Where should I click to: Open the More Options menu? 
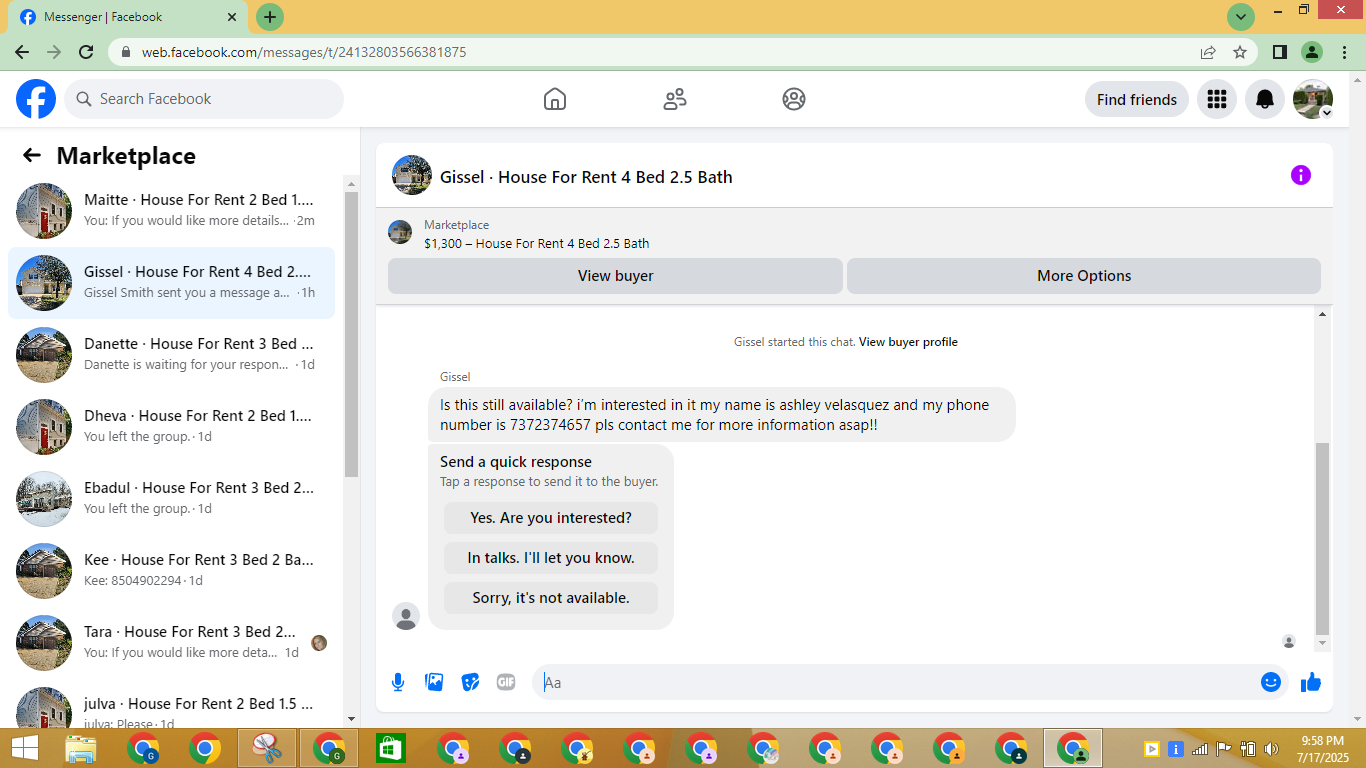(x=1084, y=276)
